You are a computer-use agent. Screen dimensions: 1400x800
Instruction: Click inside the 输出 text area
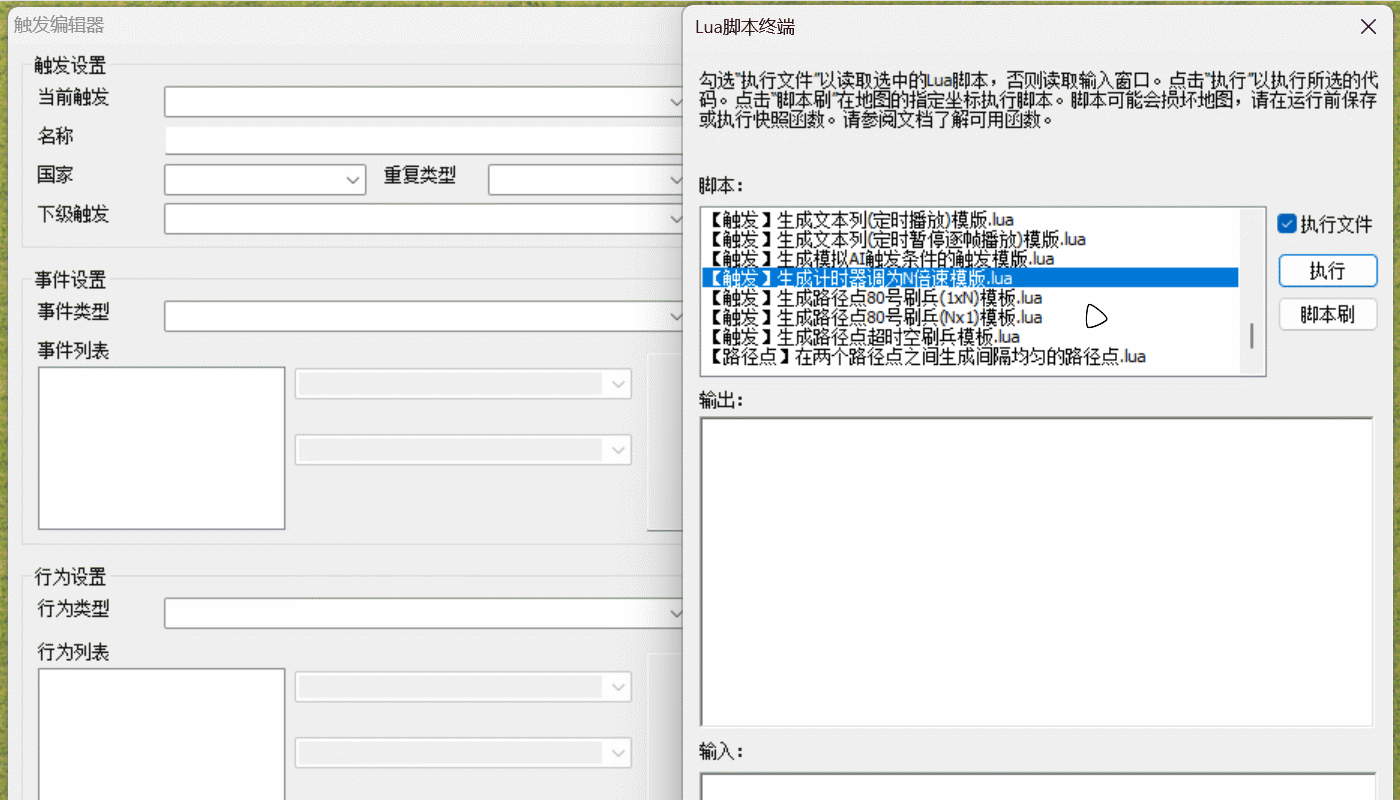(x=1036, y=571)
